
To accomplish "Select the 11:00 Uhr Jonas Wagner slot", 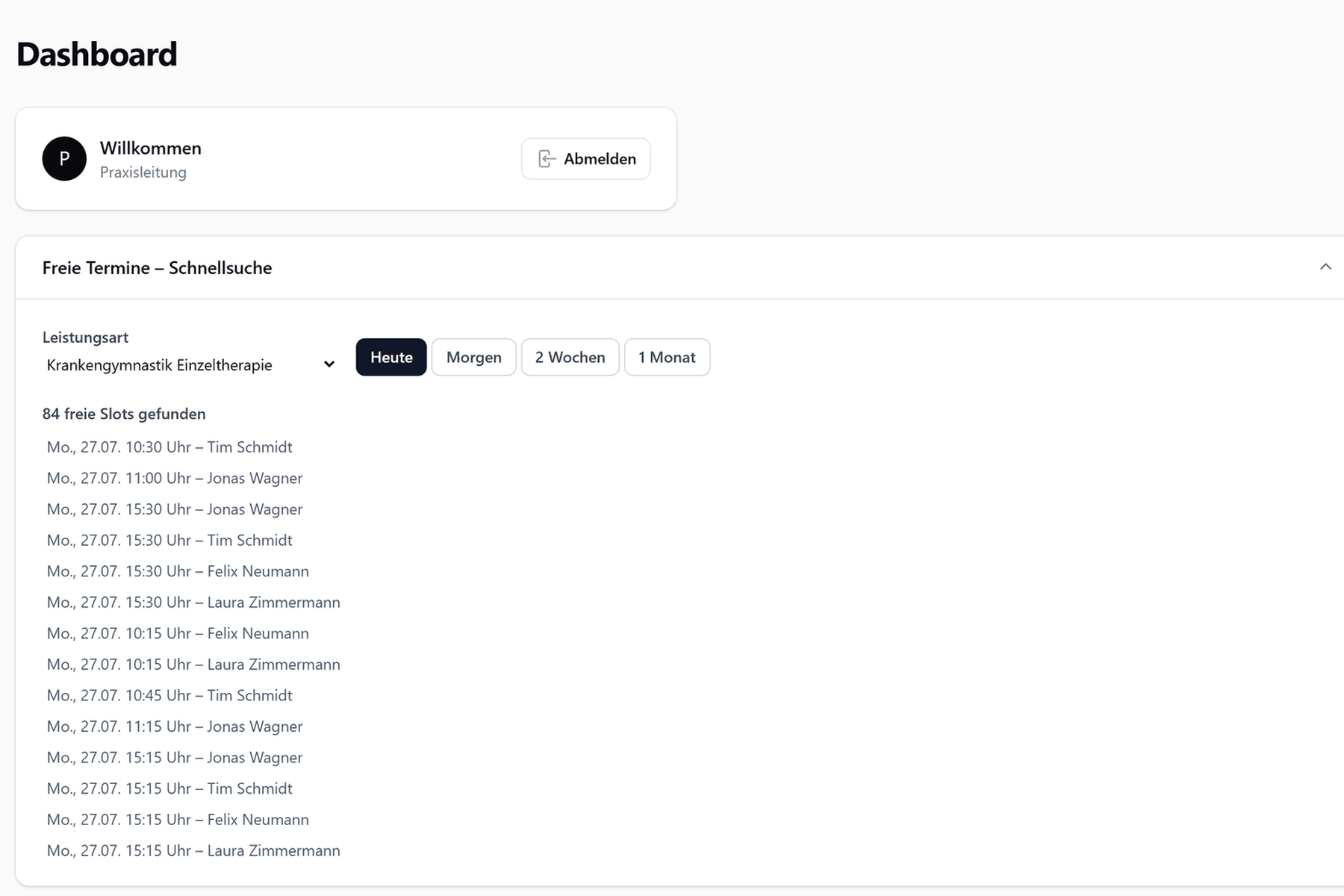I will point(175,478).
